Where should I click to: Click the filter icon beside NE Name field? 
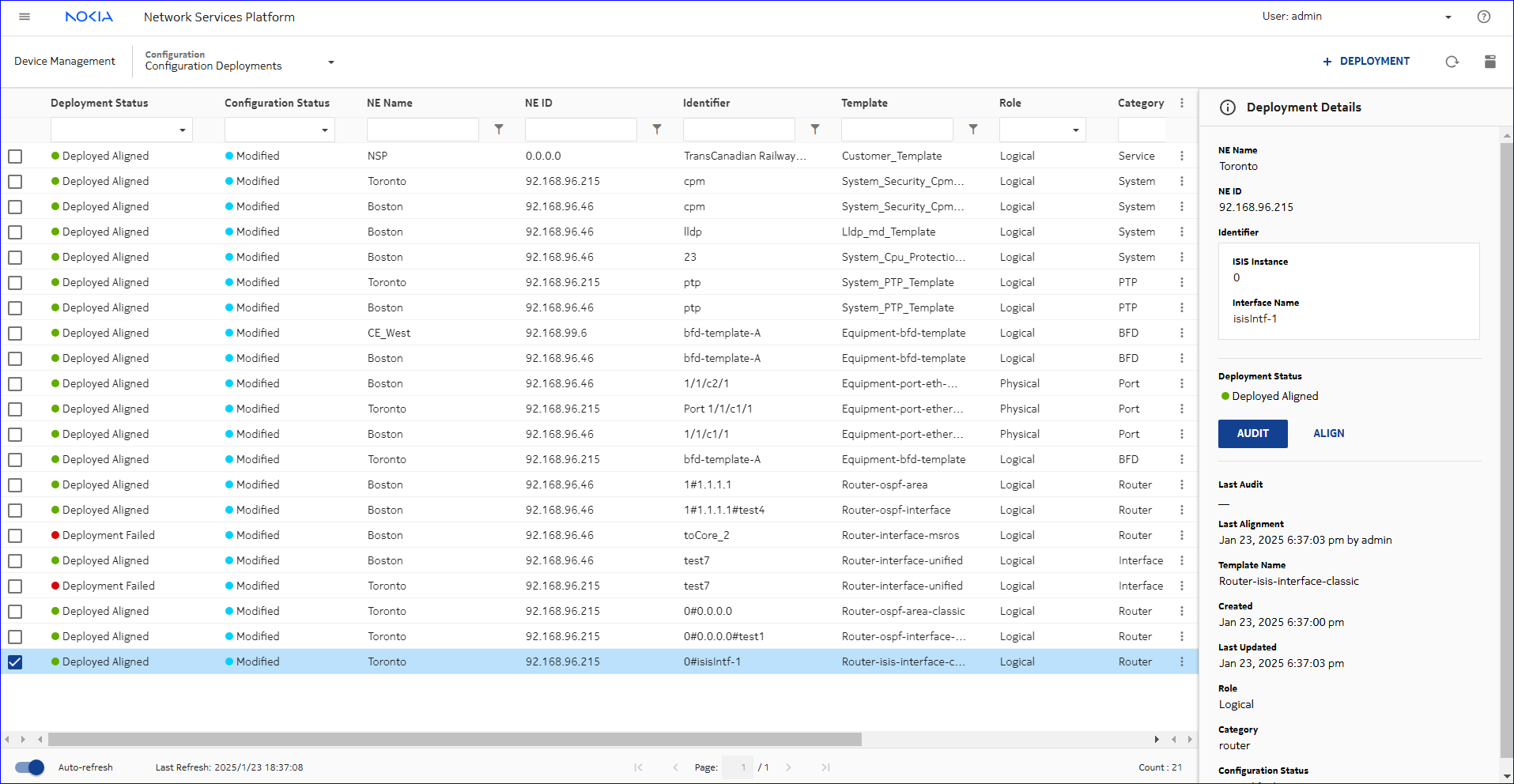tap(499, 130)
